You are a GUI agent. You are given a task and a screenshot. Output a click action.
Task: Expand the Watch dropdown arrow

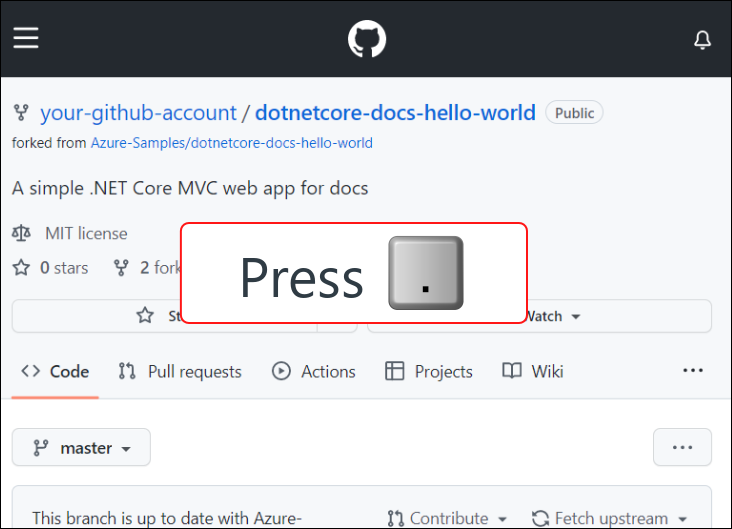tap(576, 317)
